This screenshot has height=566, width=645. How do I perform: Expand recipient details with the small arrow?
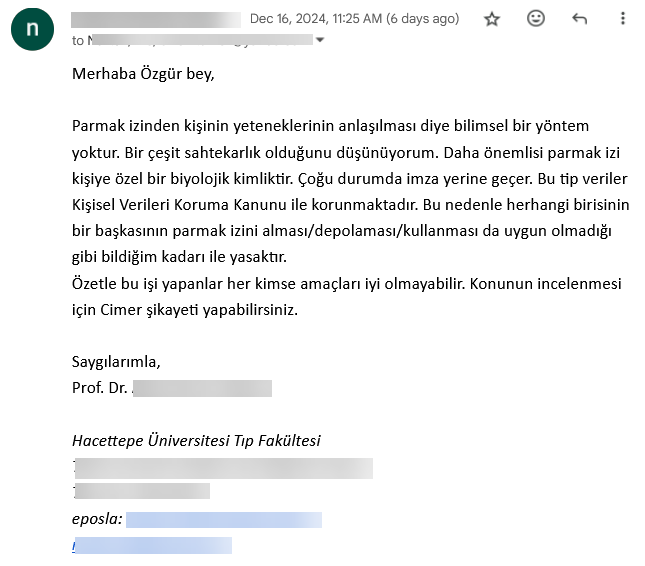pos(320,40)
